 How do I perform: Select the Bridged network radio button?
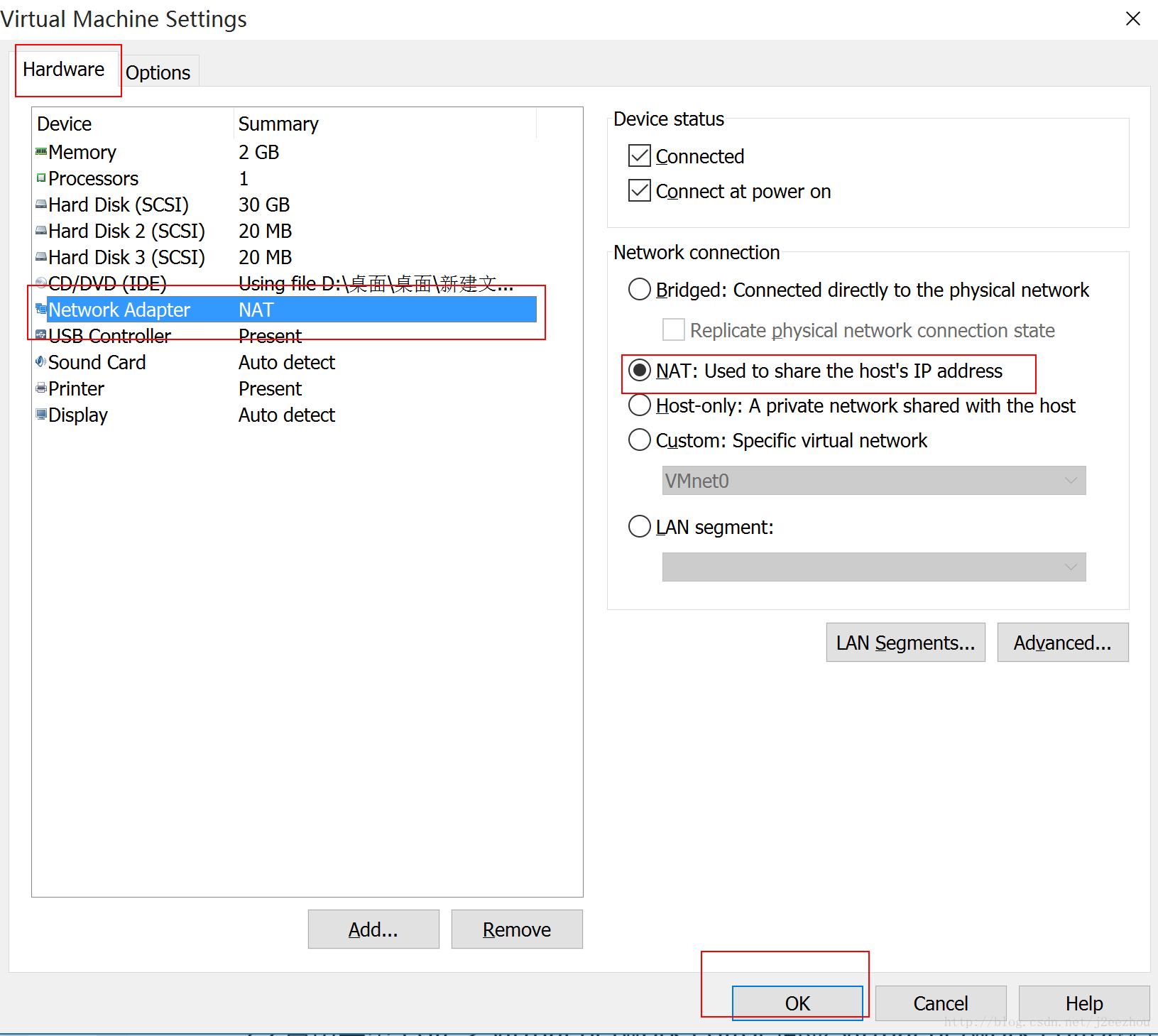point(640,289)
